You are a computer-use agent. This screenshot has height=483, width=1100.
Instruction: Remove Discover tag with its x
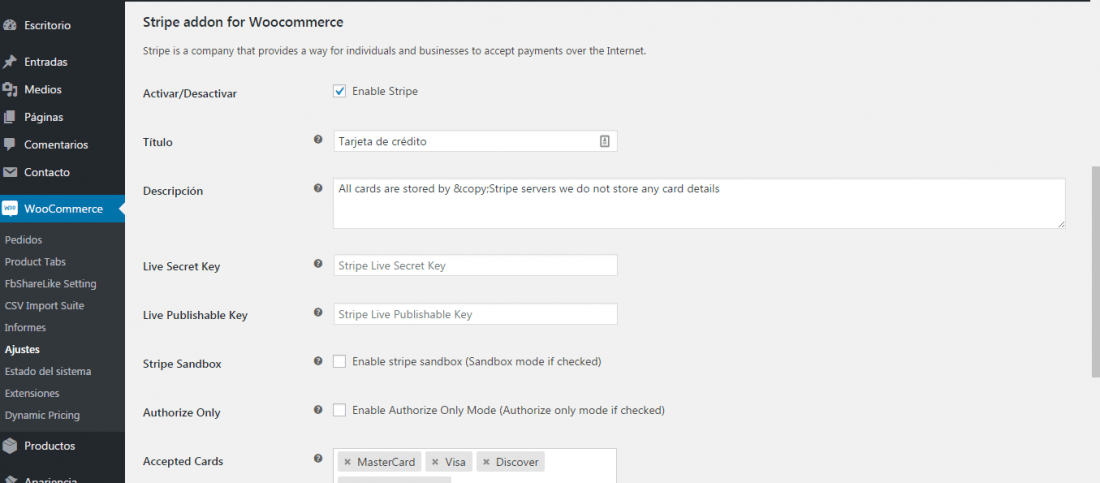[x=486, y=462]
